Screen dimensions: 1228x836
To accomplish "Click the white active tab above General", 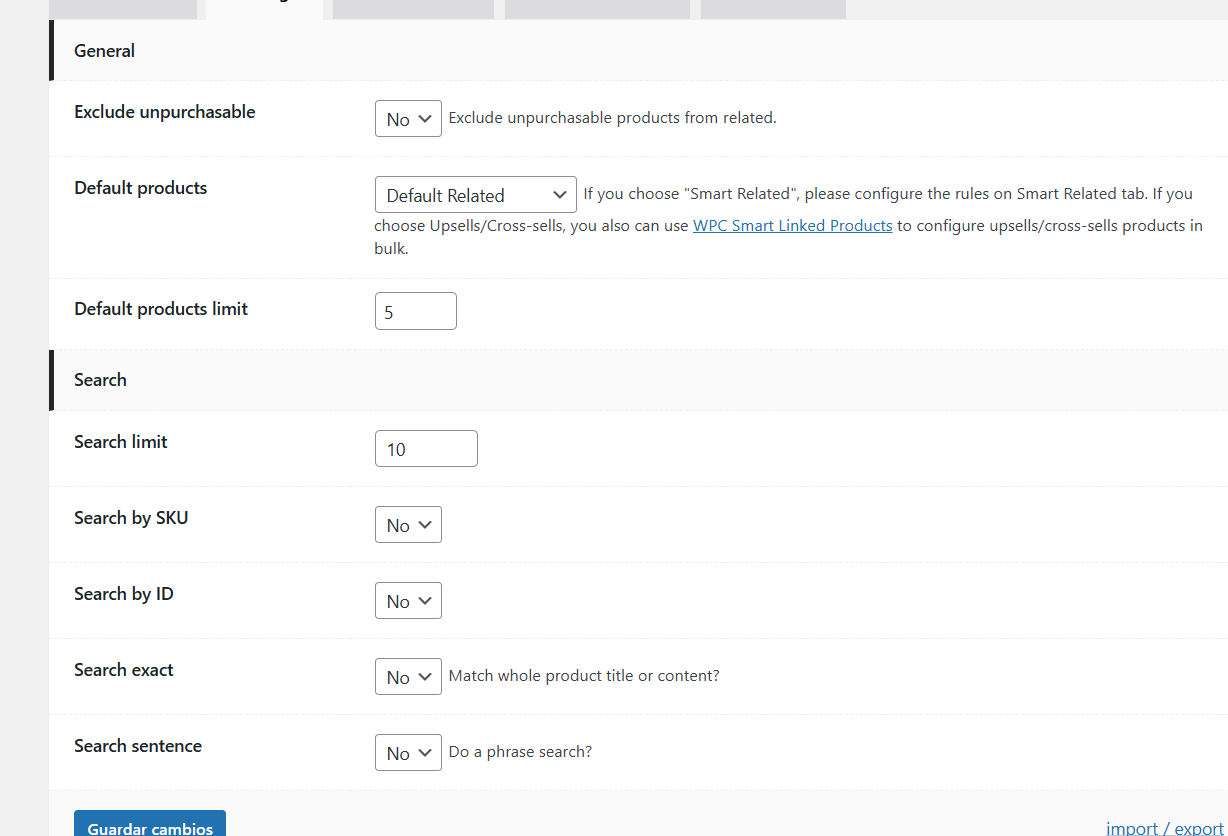I will pyautogui.click(x=264, y=8).
